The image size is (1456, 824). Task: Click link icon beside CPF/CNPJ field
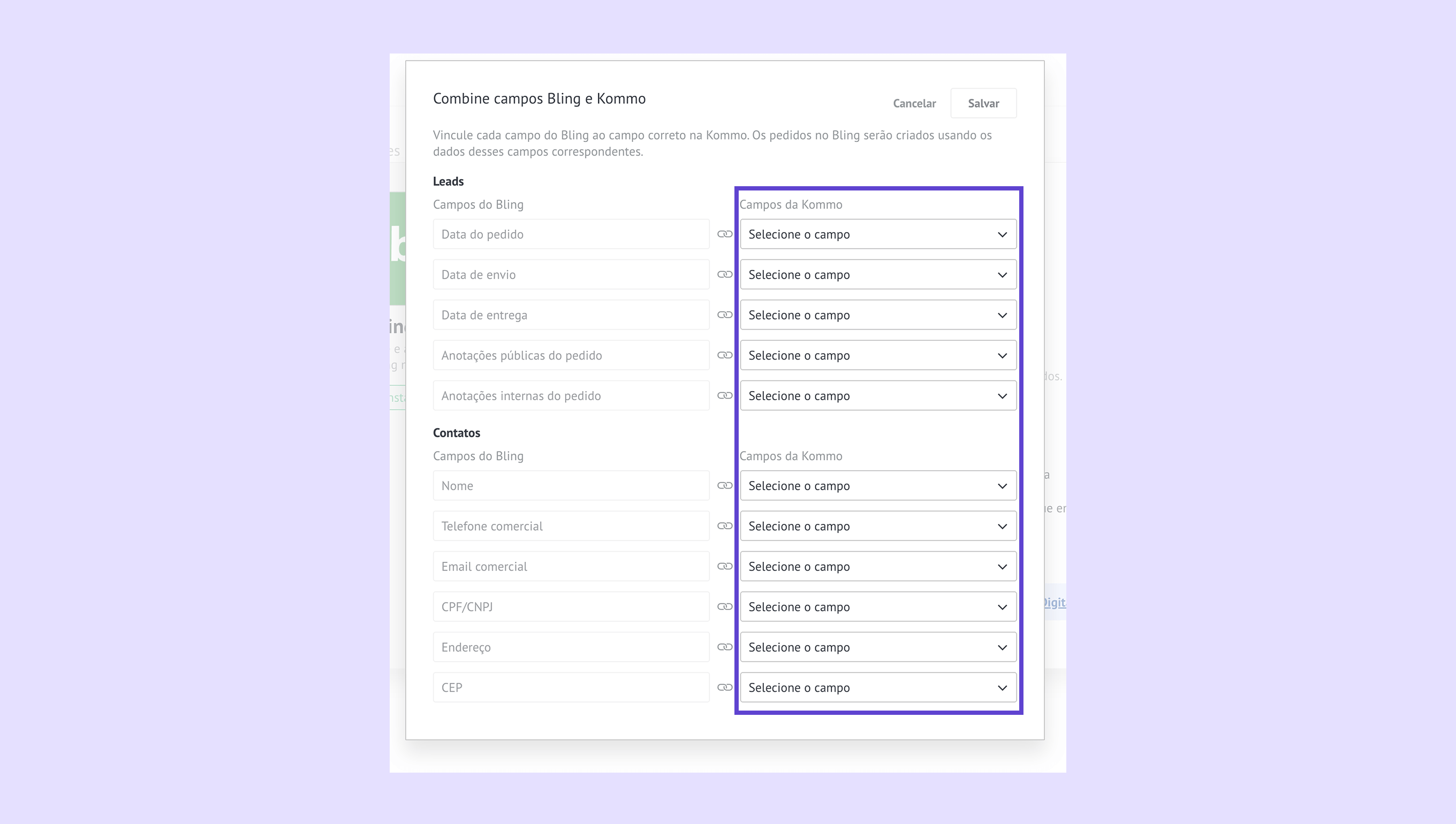(x=725, y=607)
